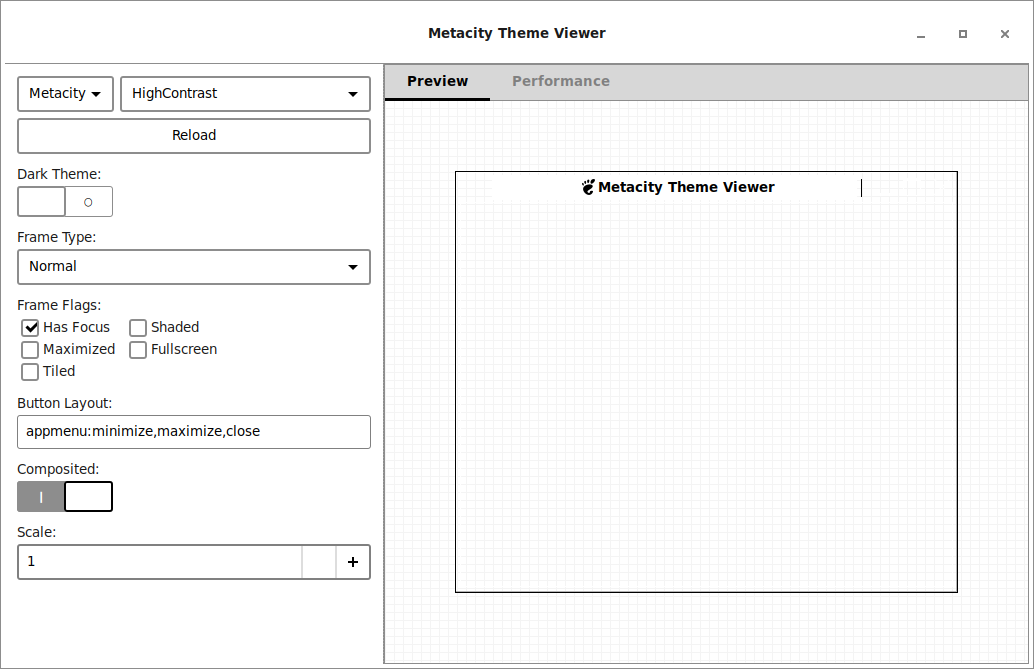Click the plus icon to increase Scale
The height and width of the screenshot is (669, 1034).
coord(353,561)
